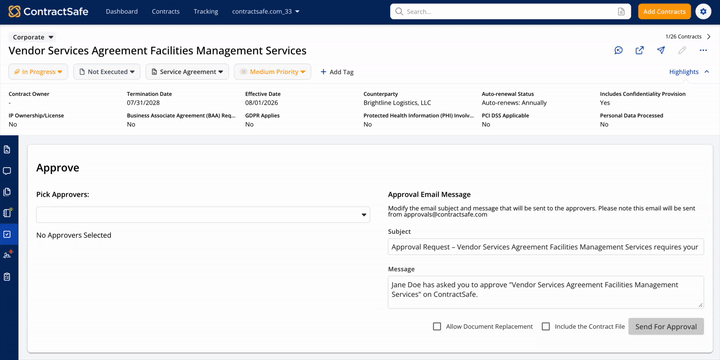Screen dimensions: 720x360
Task: Click the Send For Approval button
Action: [666, 326]
